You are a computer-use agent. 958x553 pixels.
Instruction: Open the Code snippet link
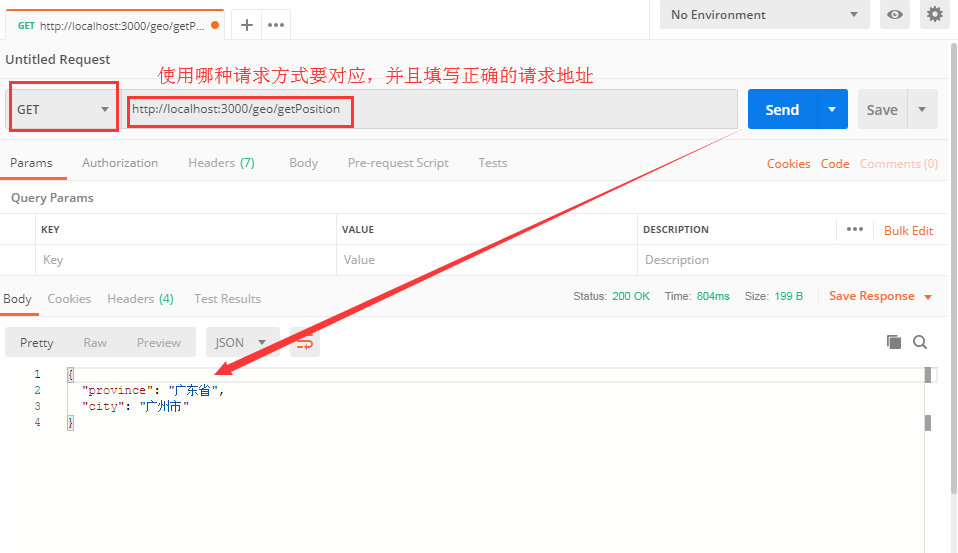[835, 164]
